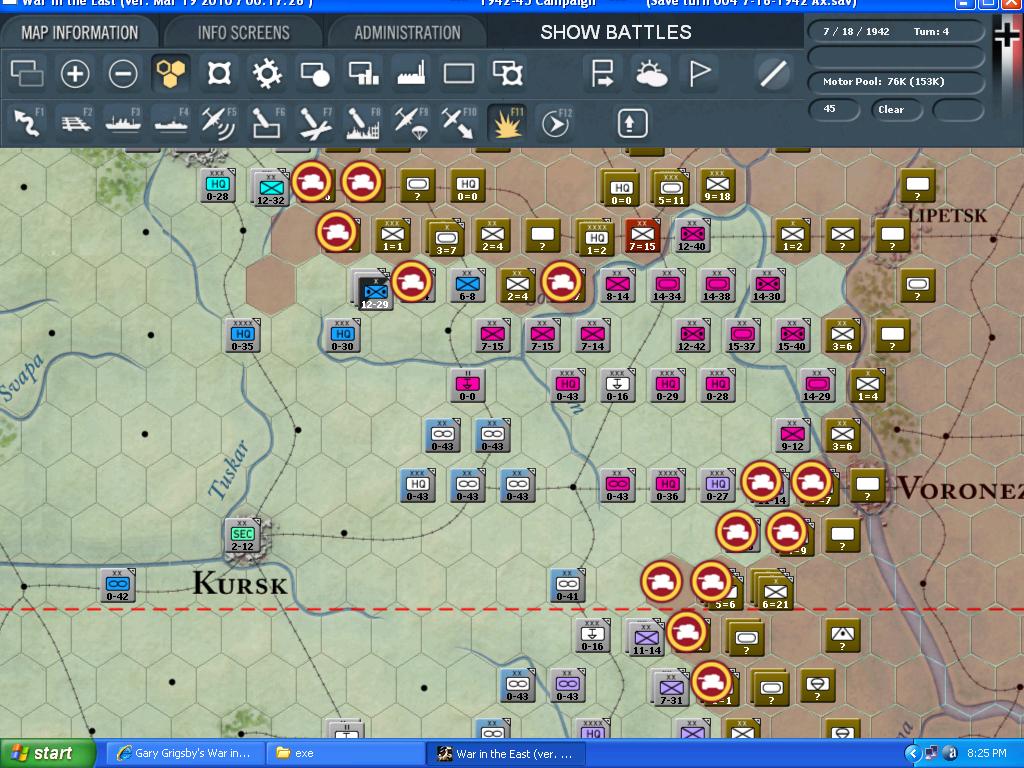Click the diagonal slash toolbar icon
1024x768 pixels.
coord(773,73)
